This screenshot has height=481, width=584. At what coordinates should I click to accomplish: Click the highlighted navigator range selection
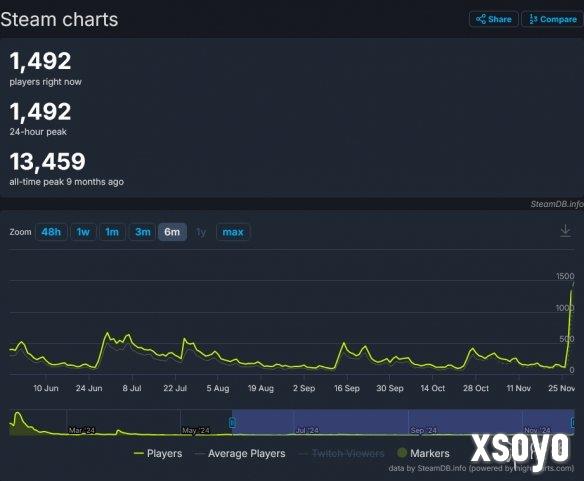(403, 422)
